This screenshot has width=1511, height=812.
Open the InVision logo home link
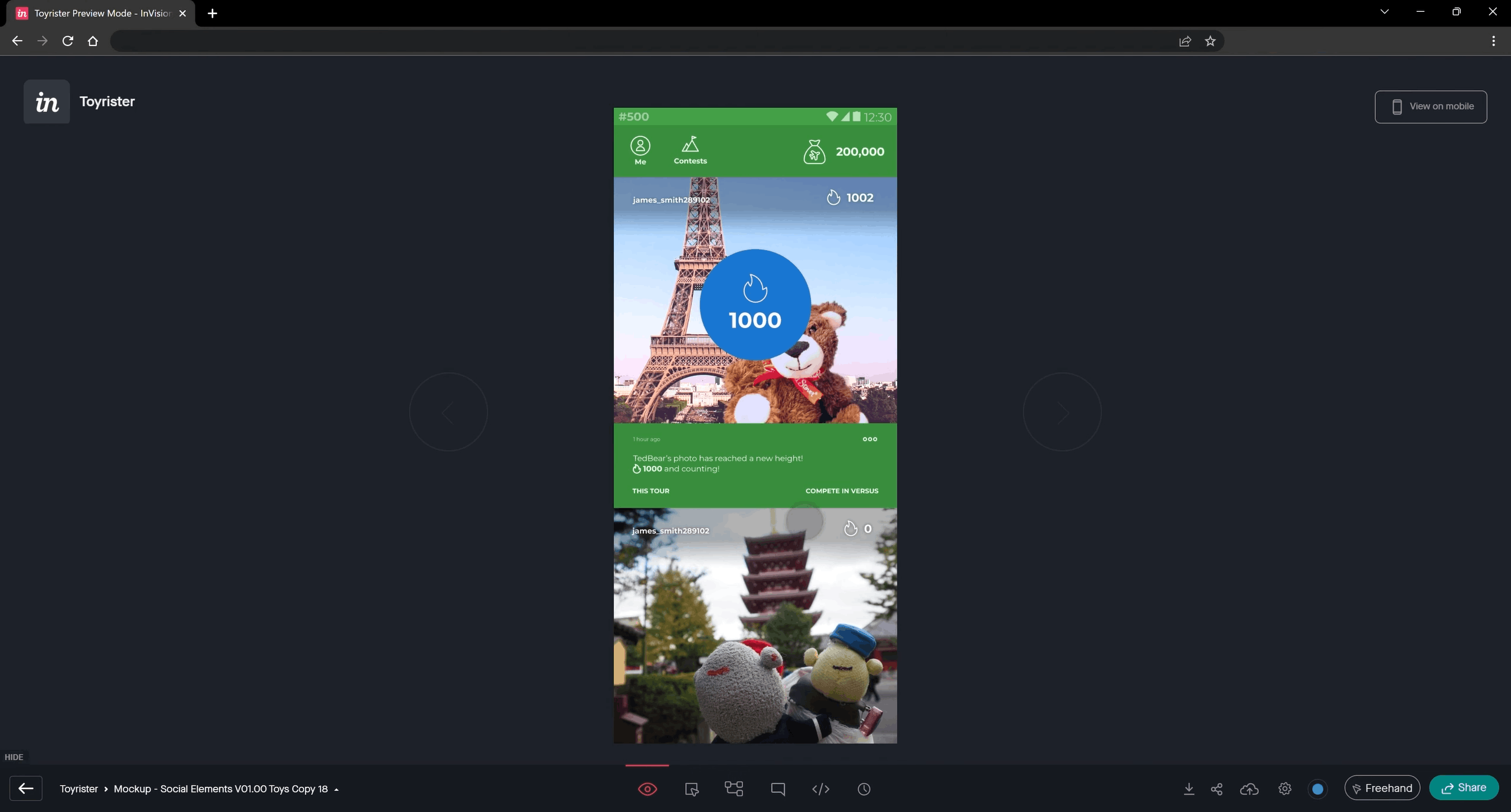click(47, 102)
